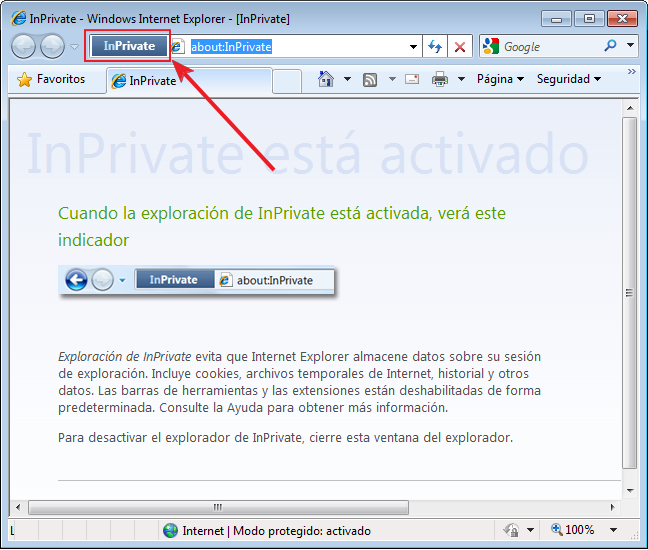
Task: Show more toolbar commands chevron
Action: [631, 72]
